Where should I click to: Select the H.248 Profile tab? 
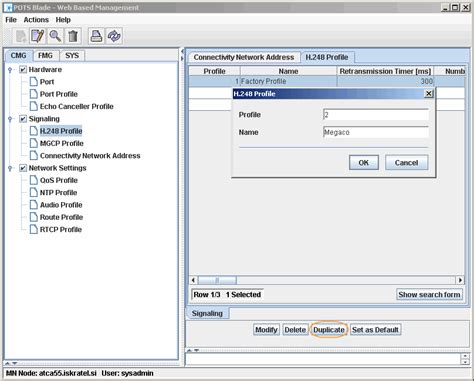pos(327,57)
